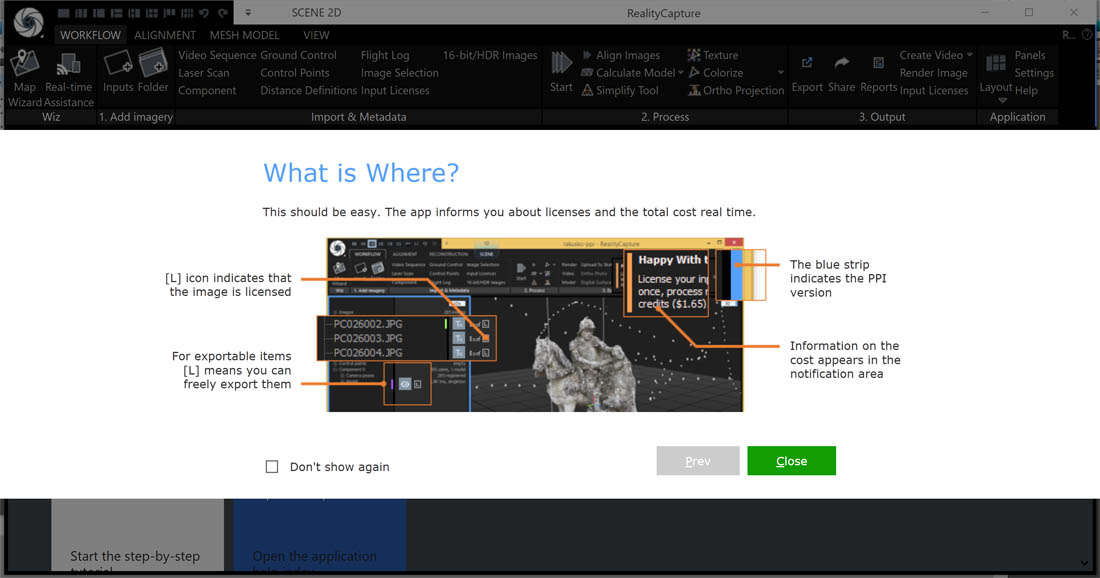Click Open the application help tile

pyautogui.click(x=320, y=535)
